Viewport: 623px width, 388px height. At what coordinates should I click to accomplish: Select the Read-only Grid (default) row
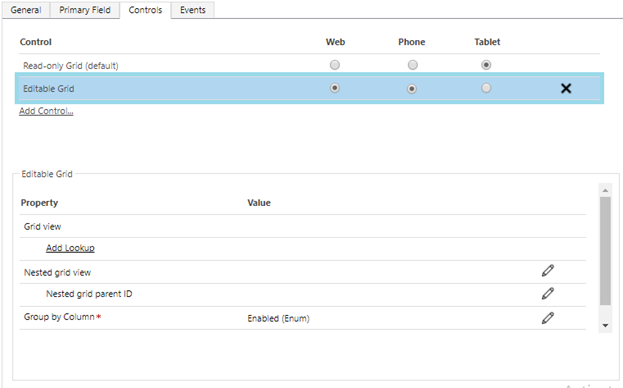pyautogui.click(x=309, y=65)
